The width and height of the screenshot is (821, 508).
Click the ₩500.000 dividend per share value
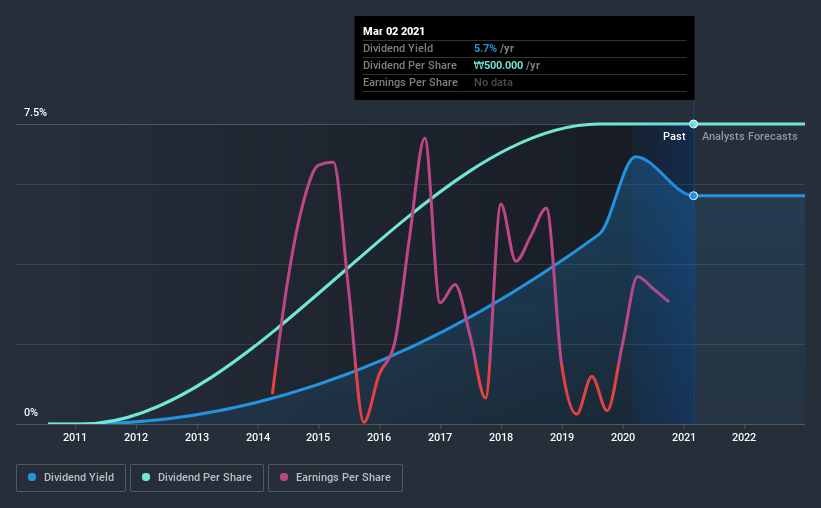pyautogui.click(x=498, y=65)
